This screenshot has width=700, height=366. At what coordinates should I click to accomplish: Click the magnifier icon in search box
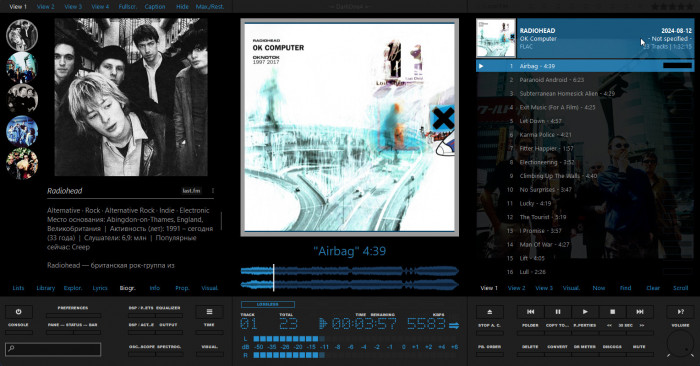coord(11,349)
